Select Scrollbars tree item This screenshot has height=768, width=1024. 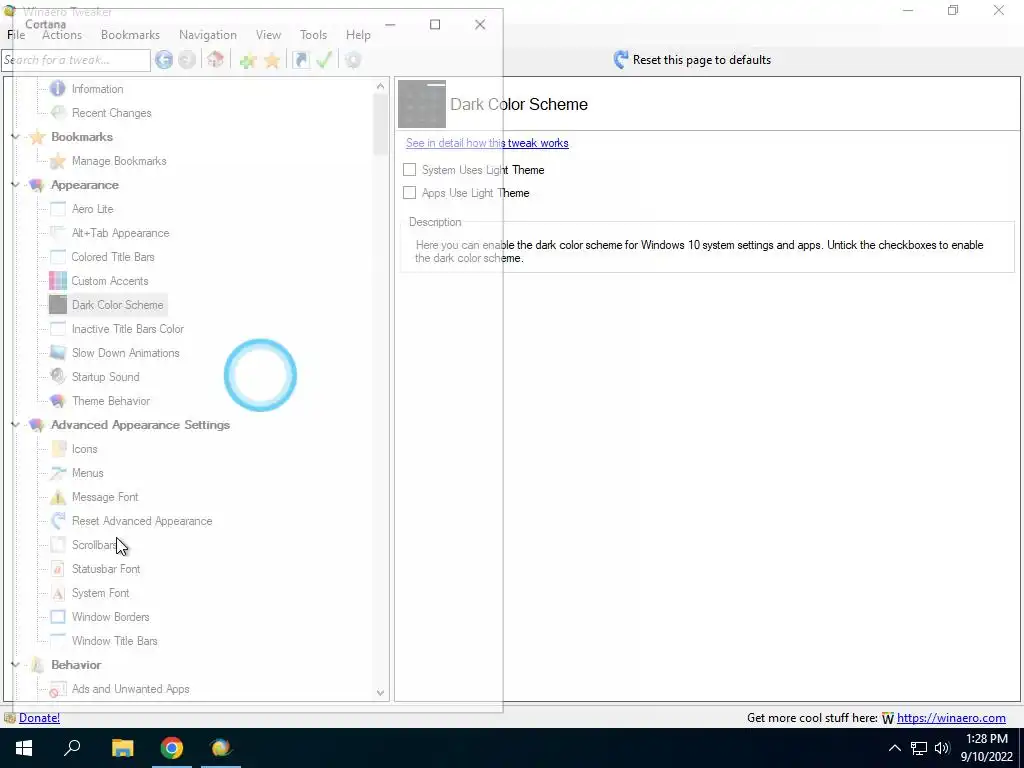(x=95, y=545)
